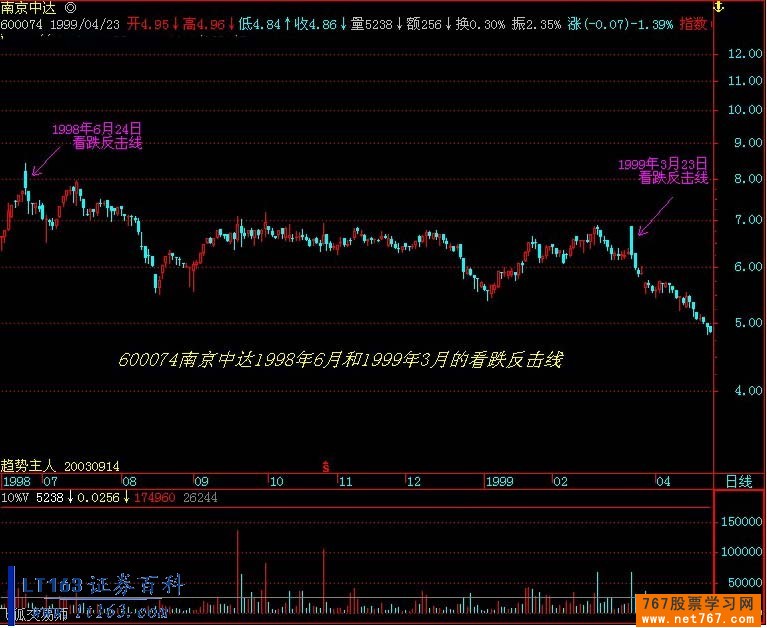Toggle the 指数 indicator in the header
Screen dimensions: 767x628
[691, 22]
